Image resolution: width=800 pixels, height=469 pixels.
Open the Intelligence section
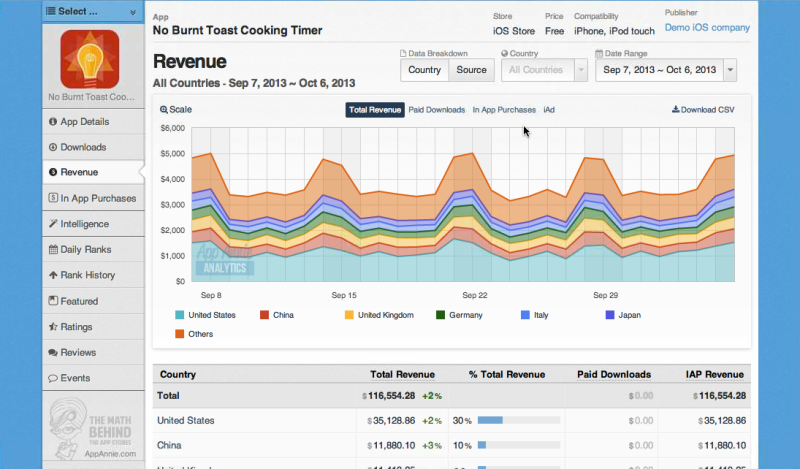tap(93, 224)
